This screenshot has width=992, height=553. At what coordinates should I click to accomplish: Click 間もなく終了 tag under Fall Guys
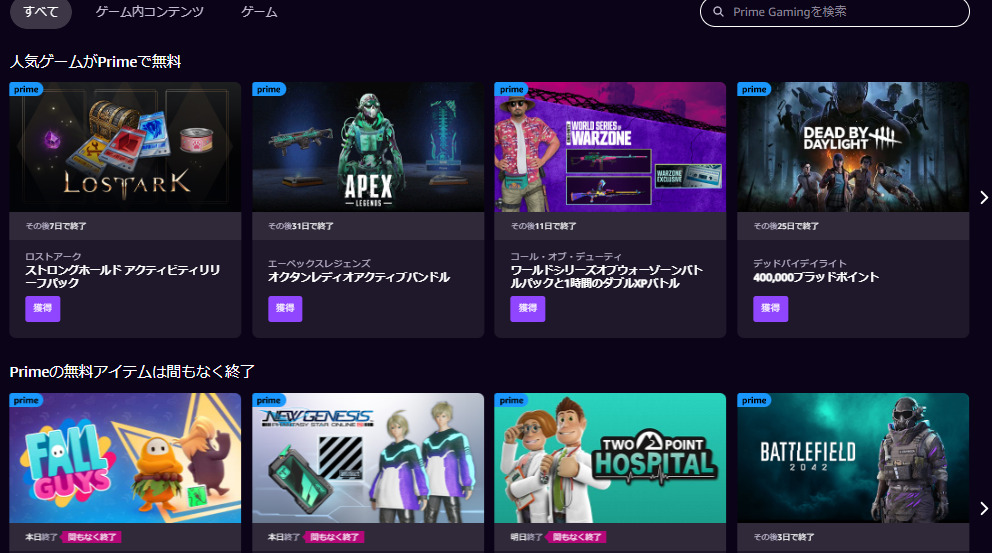coord(92,537)
